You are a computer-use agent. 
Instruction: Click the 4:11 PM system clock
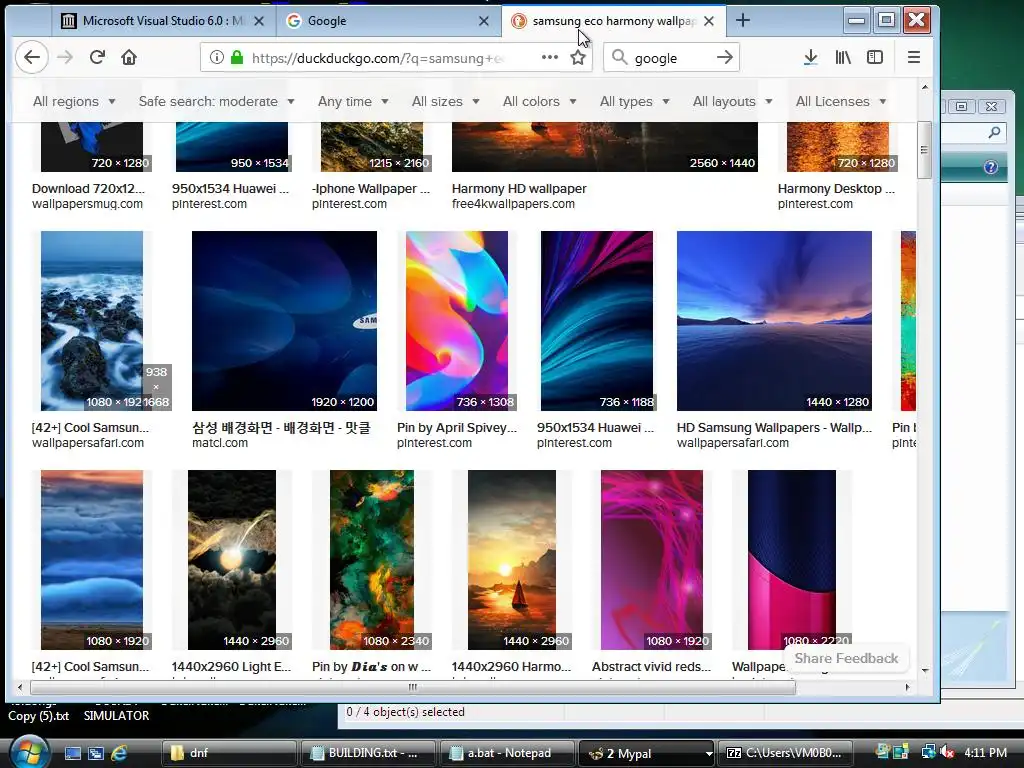(x=985, y=753)
